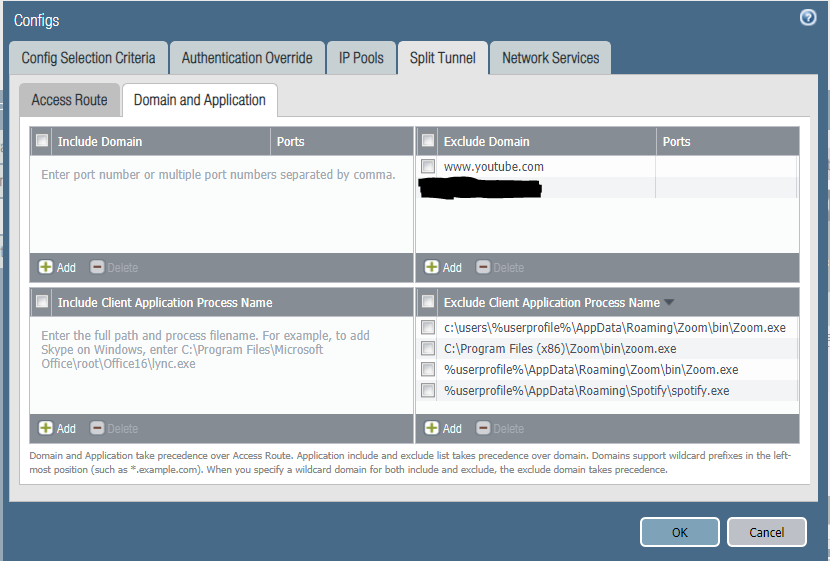Click plus icon under Exclude Client Application Process

coord(432,428)
